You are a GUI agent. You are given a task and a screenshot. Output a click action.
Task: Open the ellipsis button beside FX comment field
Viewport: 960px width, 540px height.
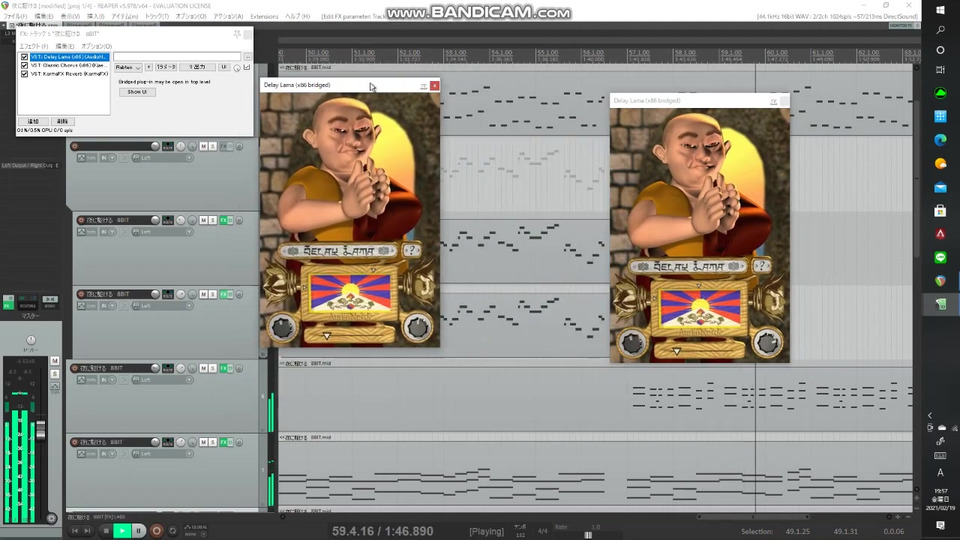(247, 56)
